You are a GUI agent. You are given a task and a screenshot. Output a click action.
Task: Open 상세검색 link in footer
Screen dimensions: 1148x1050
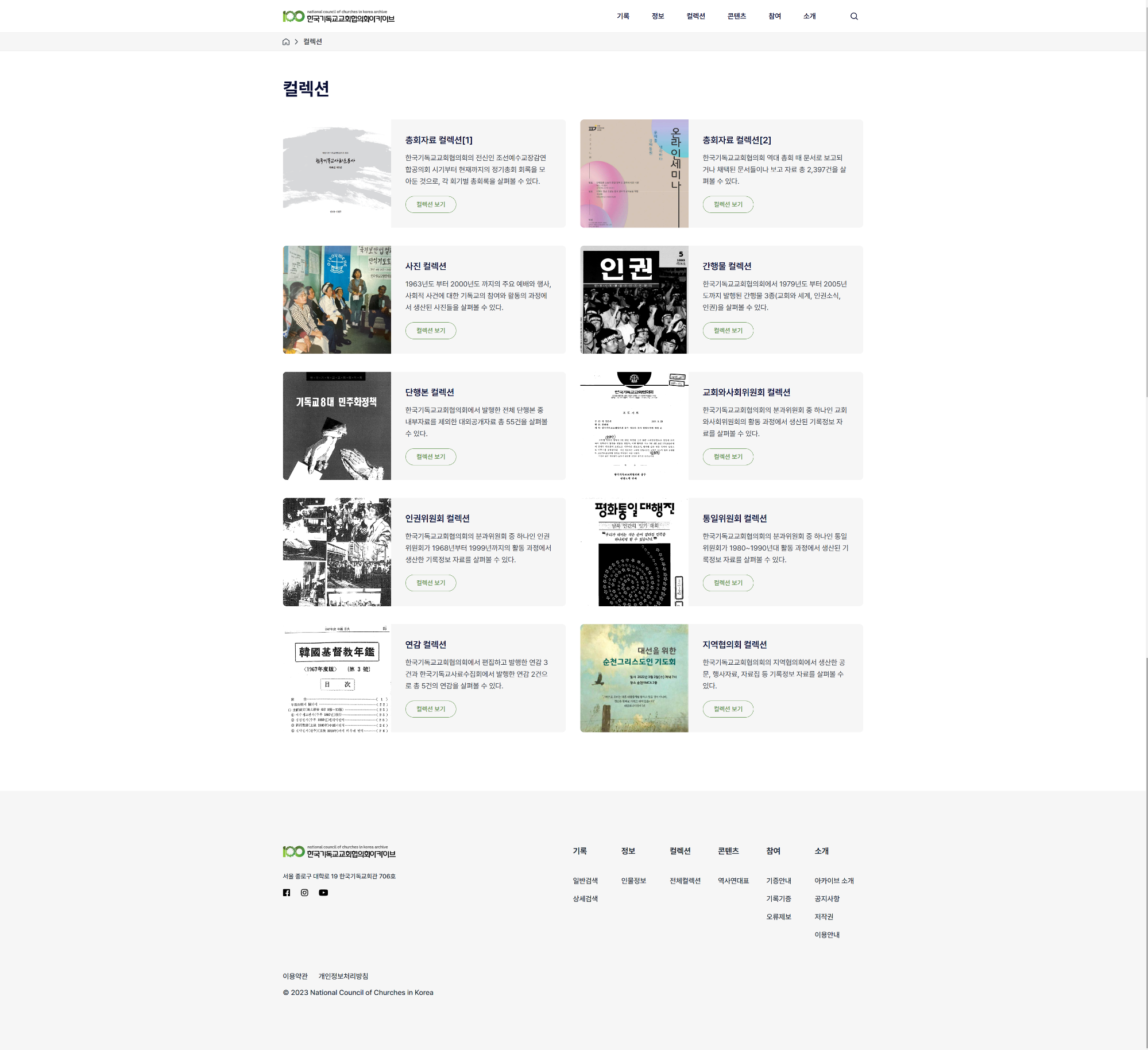585,899
